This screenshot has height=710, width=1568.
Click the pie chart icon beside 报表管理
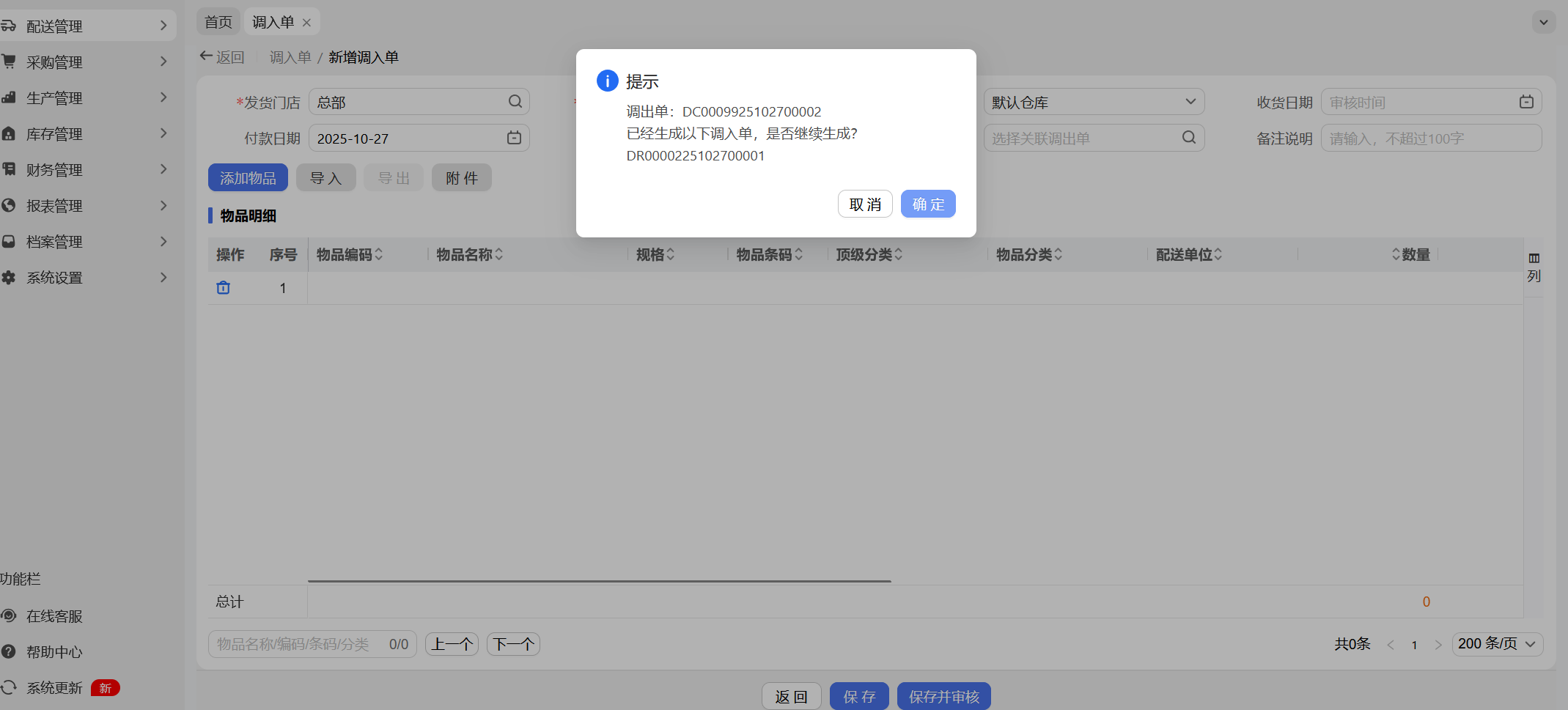[9, 205]
